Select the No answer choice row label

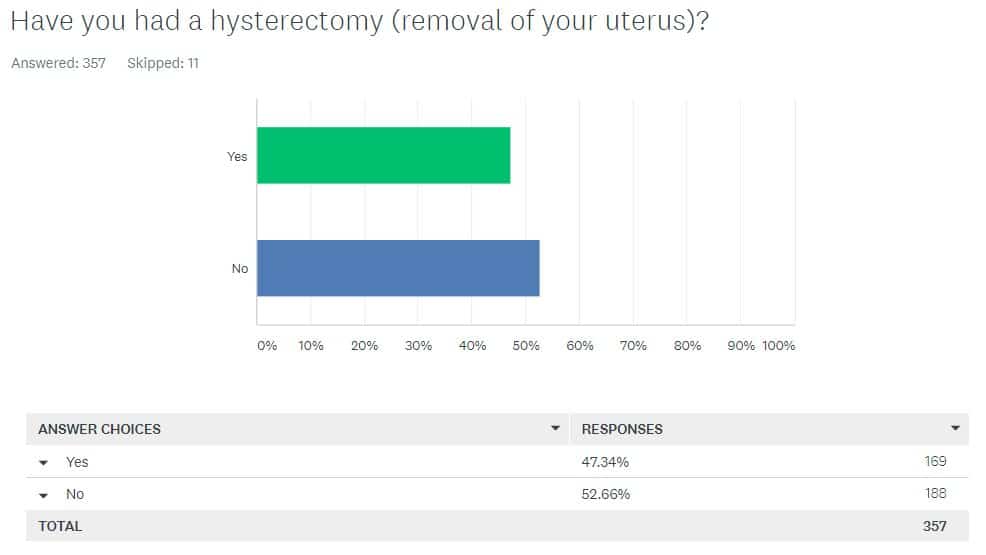point(75,494)
